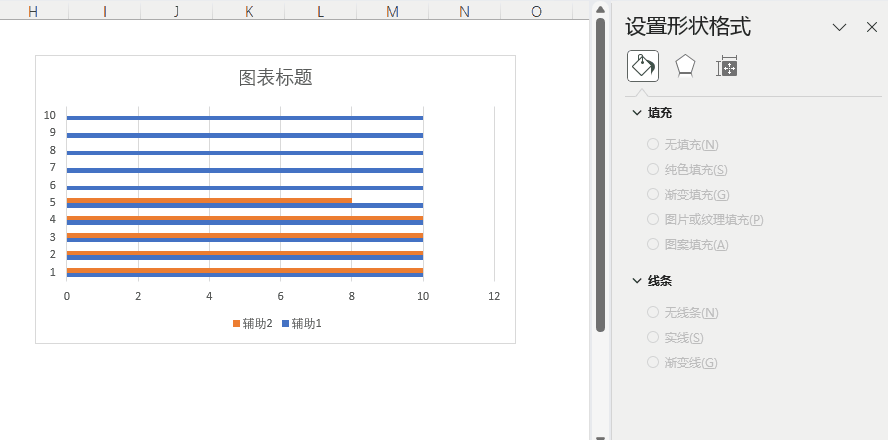Click horizontal axis label 0
888x440 pixels.
coord(67,296)
